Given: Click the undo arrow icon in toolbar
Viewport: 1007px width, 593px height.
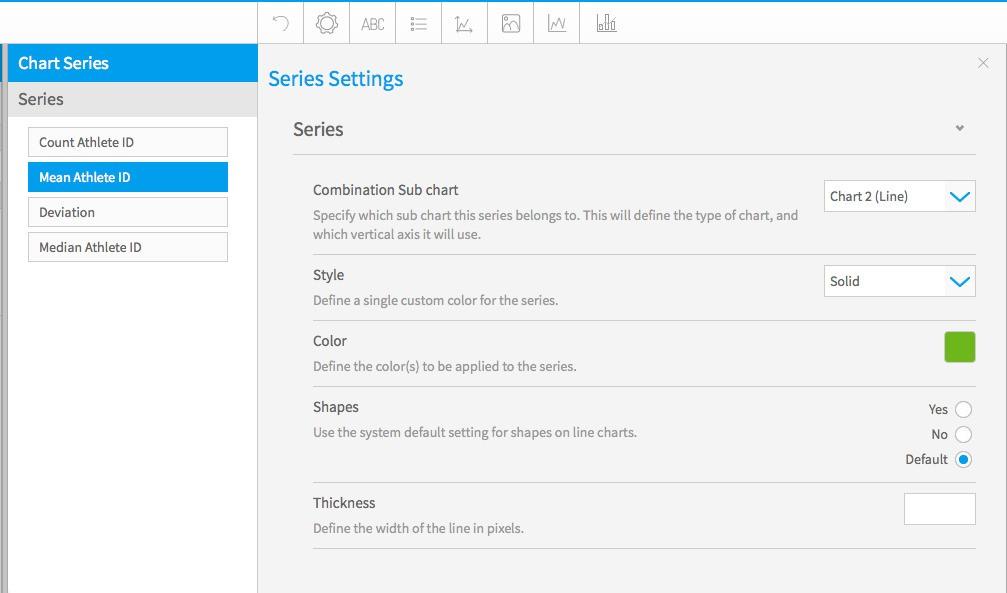Looking at the screenshot, I should pyautogui.click(x=281, y=24).
